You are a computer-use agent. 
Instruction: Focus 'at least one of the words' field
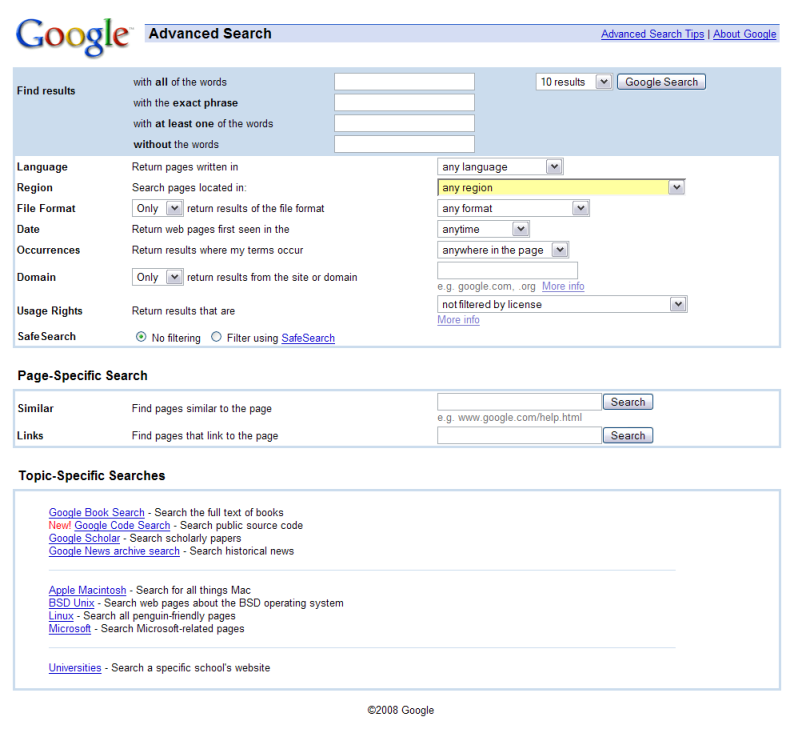pos(404,123)
